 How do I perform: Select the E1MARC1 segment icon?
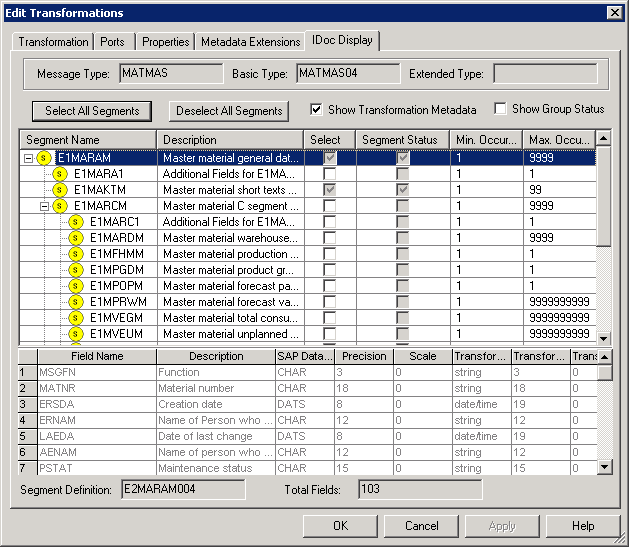pos(76,222)
